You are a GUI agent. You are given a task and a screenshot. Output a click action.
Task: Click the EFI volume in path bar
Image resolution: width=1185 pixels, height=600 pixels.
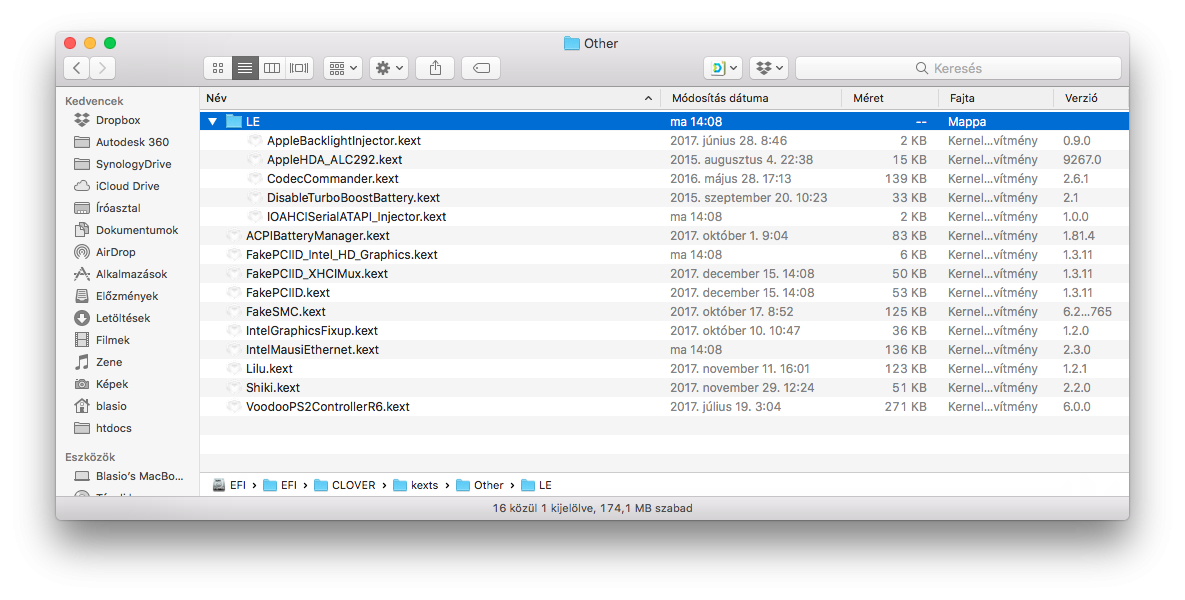(229, 485)
